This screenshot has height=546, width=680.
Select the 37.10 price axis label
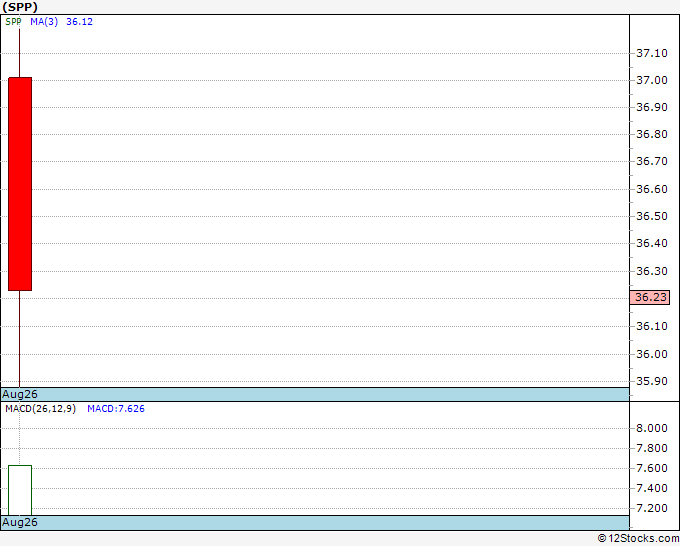pyautogui.click(x=651, y=53)
